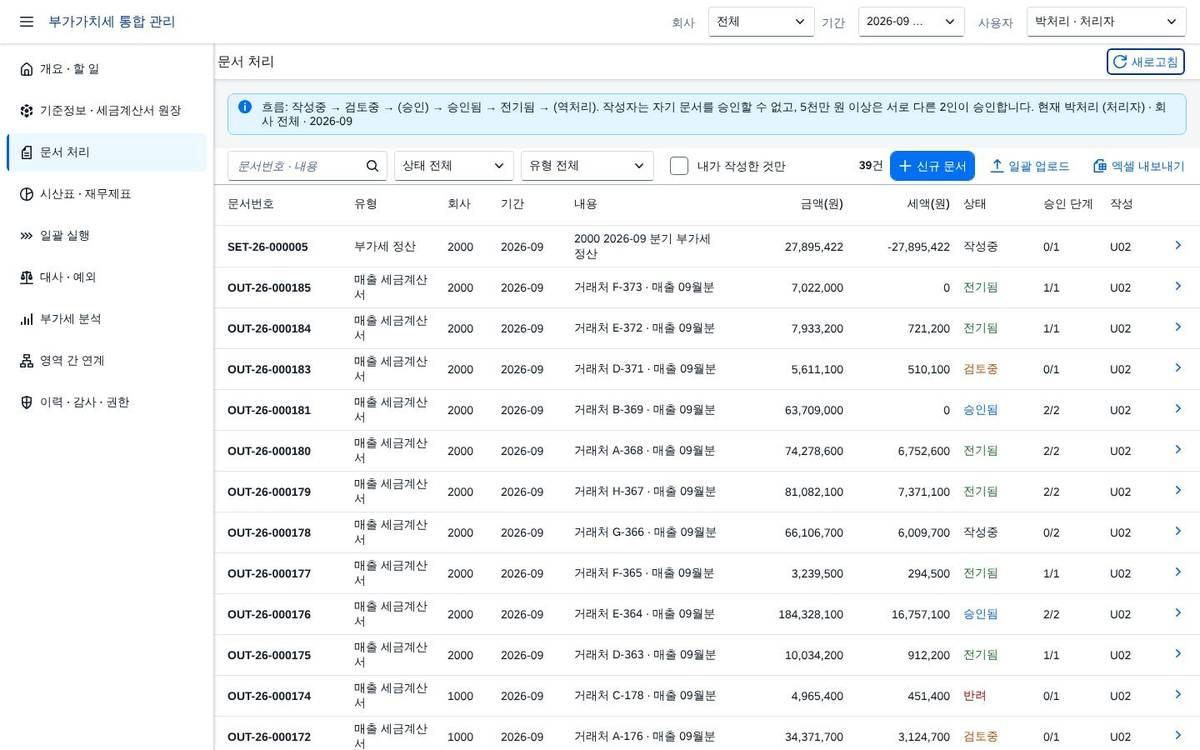This screenshot has height=750, width=1200.
Task: Click tax amount -27,895,422 cell
Action: click(918, 246)
